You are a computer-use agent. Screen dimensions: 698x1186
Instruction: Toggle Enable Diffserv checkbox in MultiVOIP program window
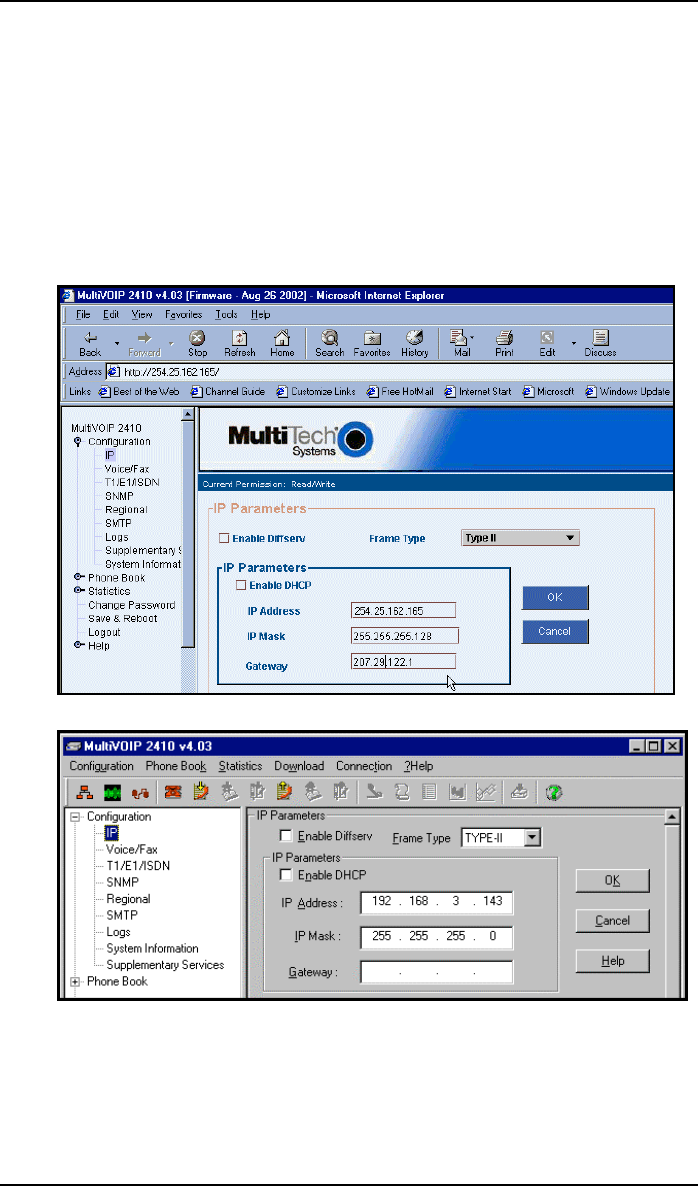tap(285, 836)
